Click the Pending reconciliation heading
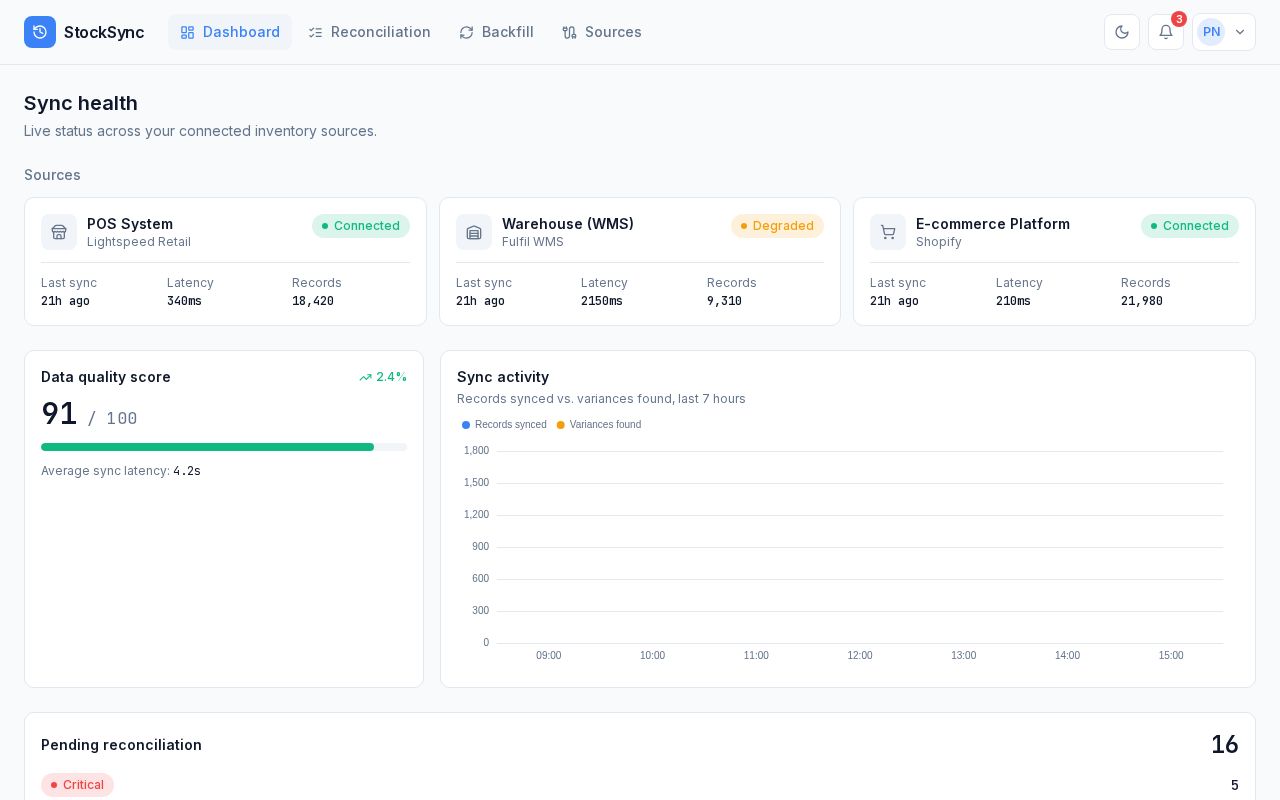 tap(121, 745)
